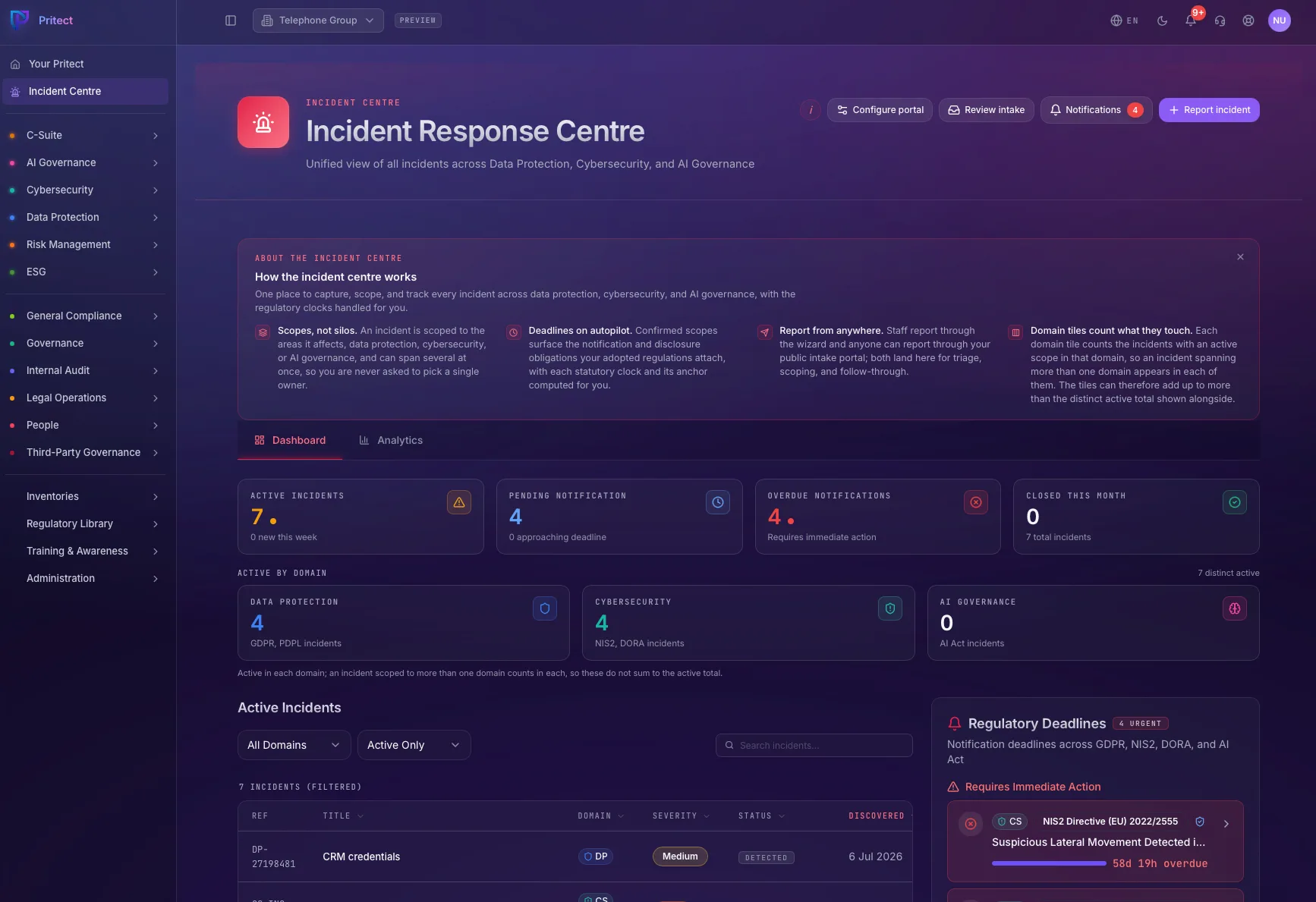Viewport: 1316px width, 902px height.
Task: Toggle the sidebar panel icon
Action: (231, 20)
